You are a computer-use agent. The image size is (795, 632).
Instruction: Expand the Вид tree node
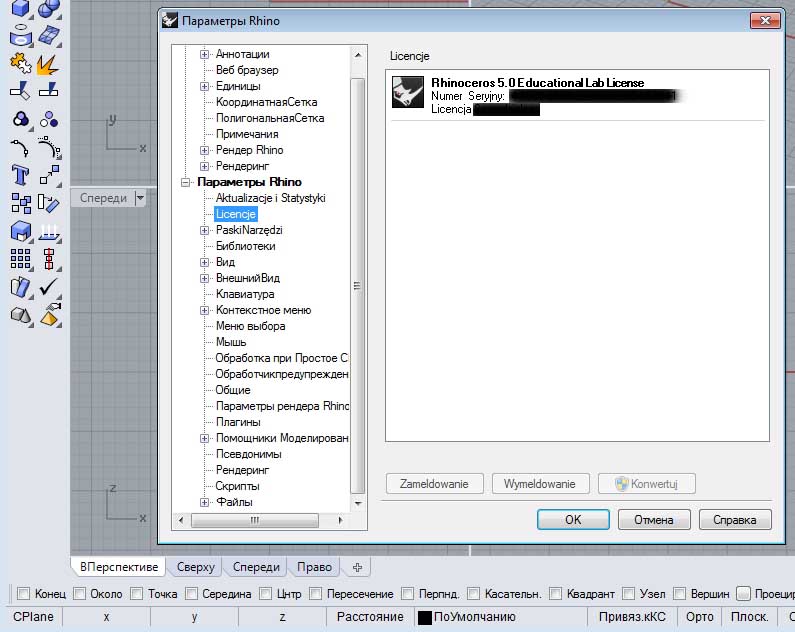tap(204, 262)
